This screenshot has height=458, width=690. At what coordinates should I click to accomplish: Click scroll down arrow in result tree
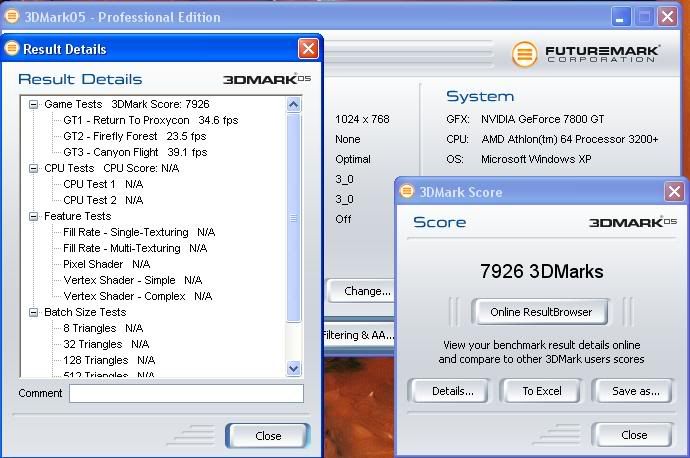pyautogui.click(x=294, y=368)
